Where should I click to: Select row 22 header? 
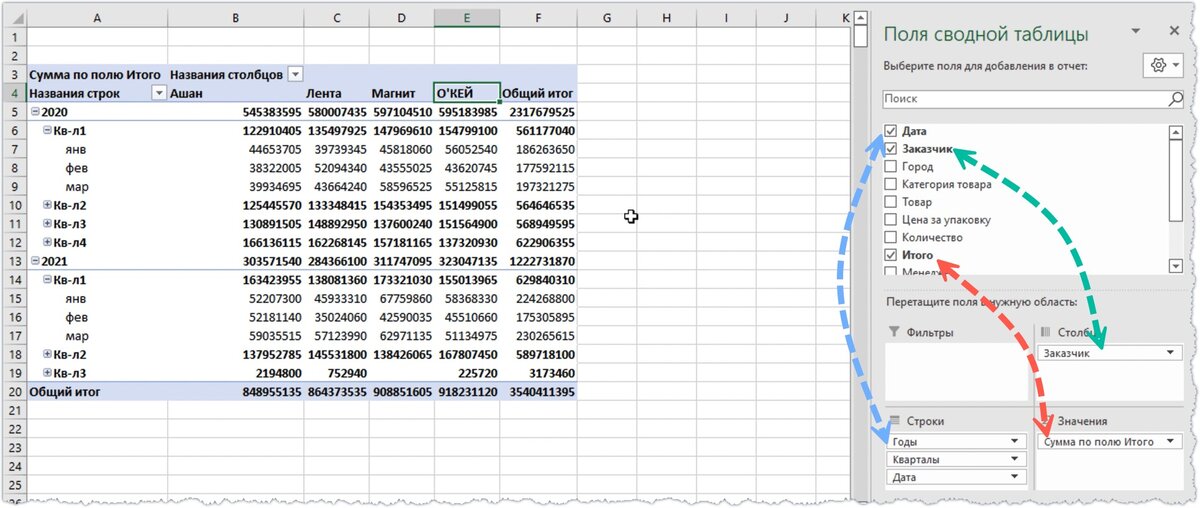click(x=13, y=427)
